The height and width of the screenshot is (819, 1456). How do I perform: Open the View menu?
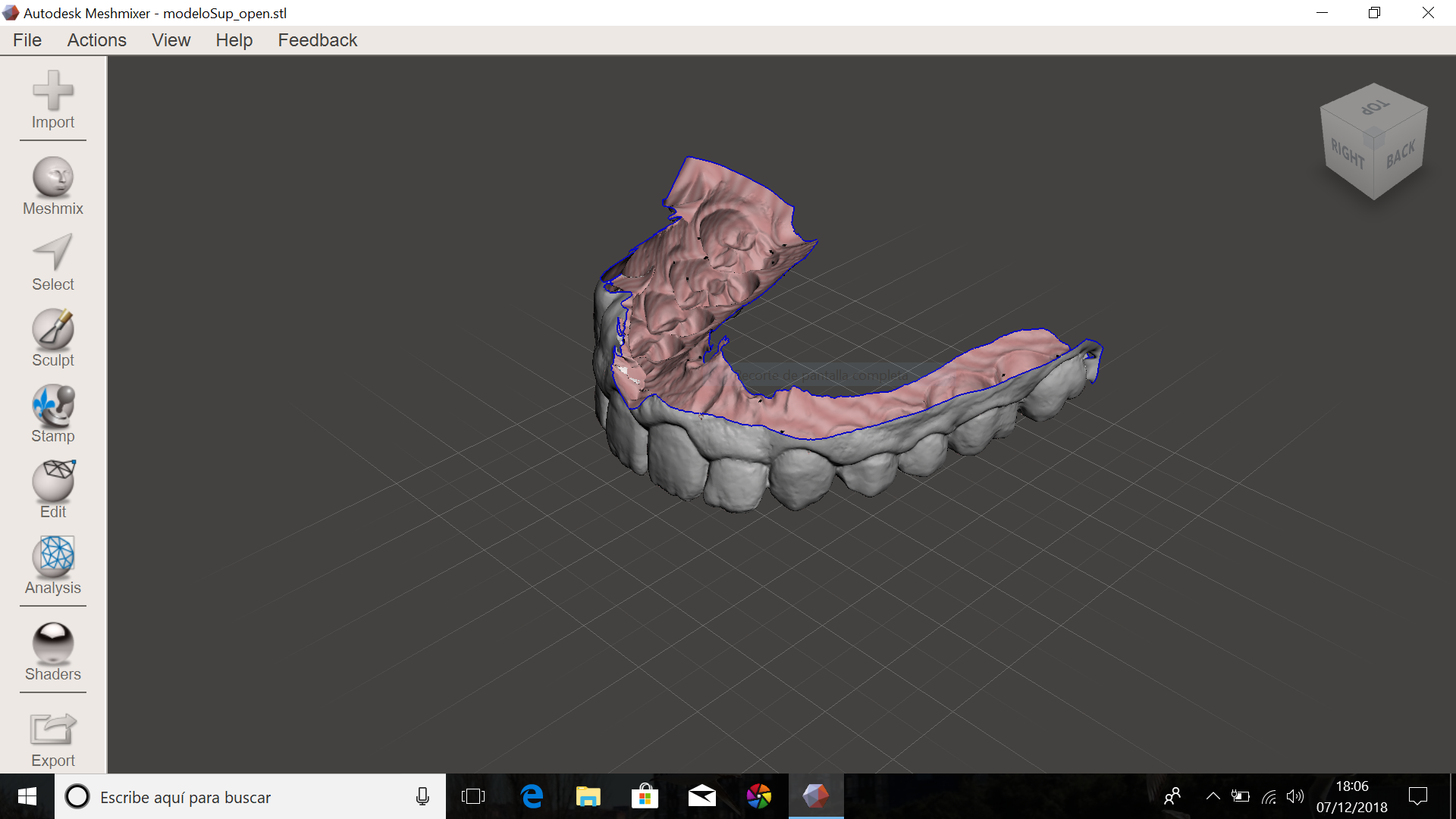171,40
